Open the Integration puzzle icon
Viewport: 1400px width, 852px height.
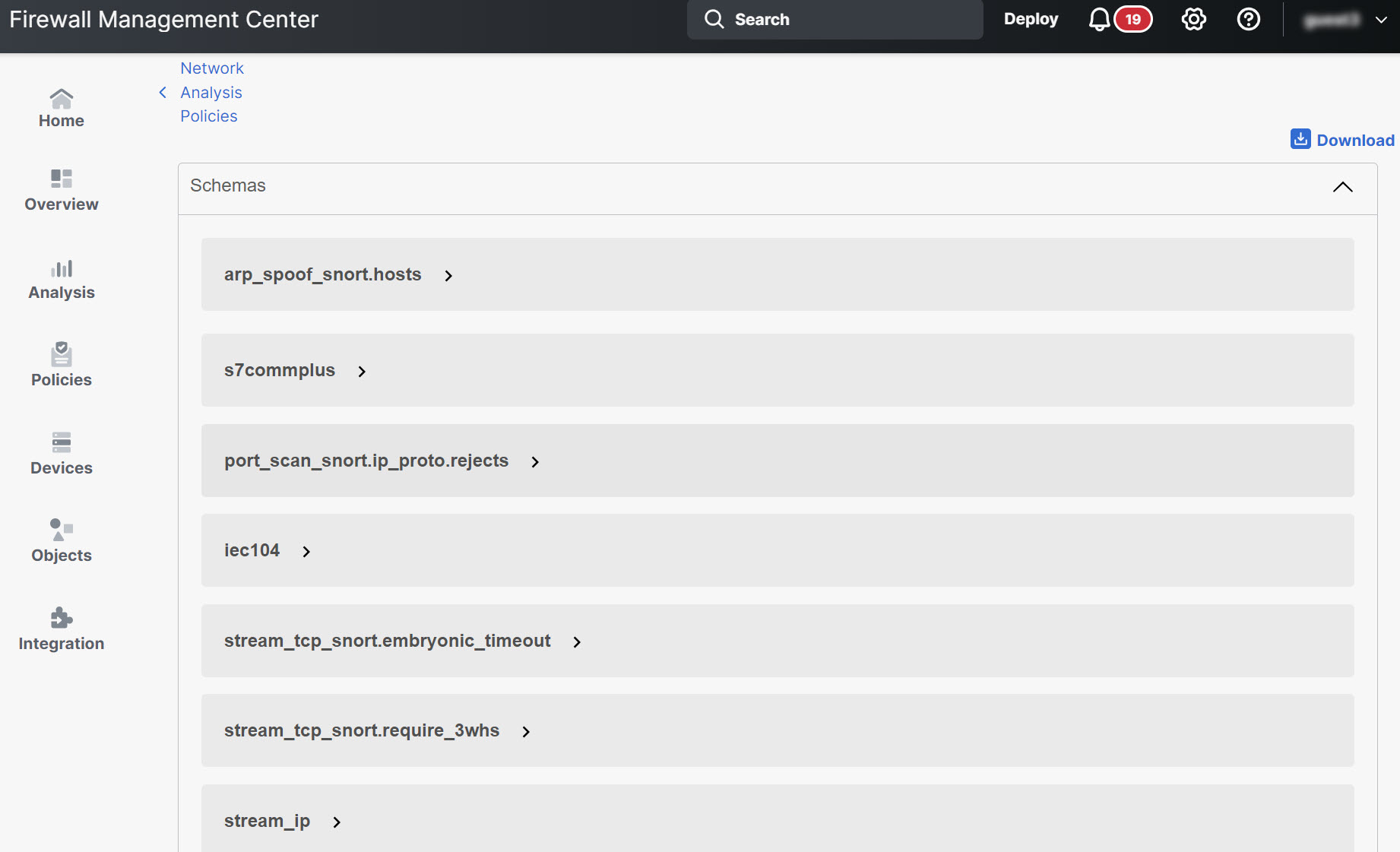coord(61,618)
